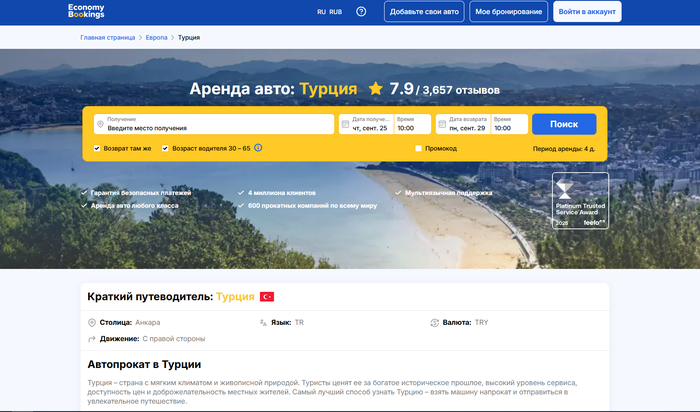Toggle the 'Возврат там же' checkbox
Viewport: 700px width, 412px height.
[97, 148]
